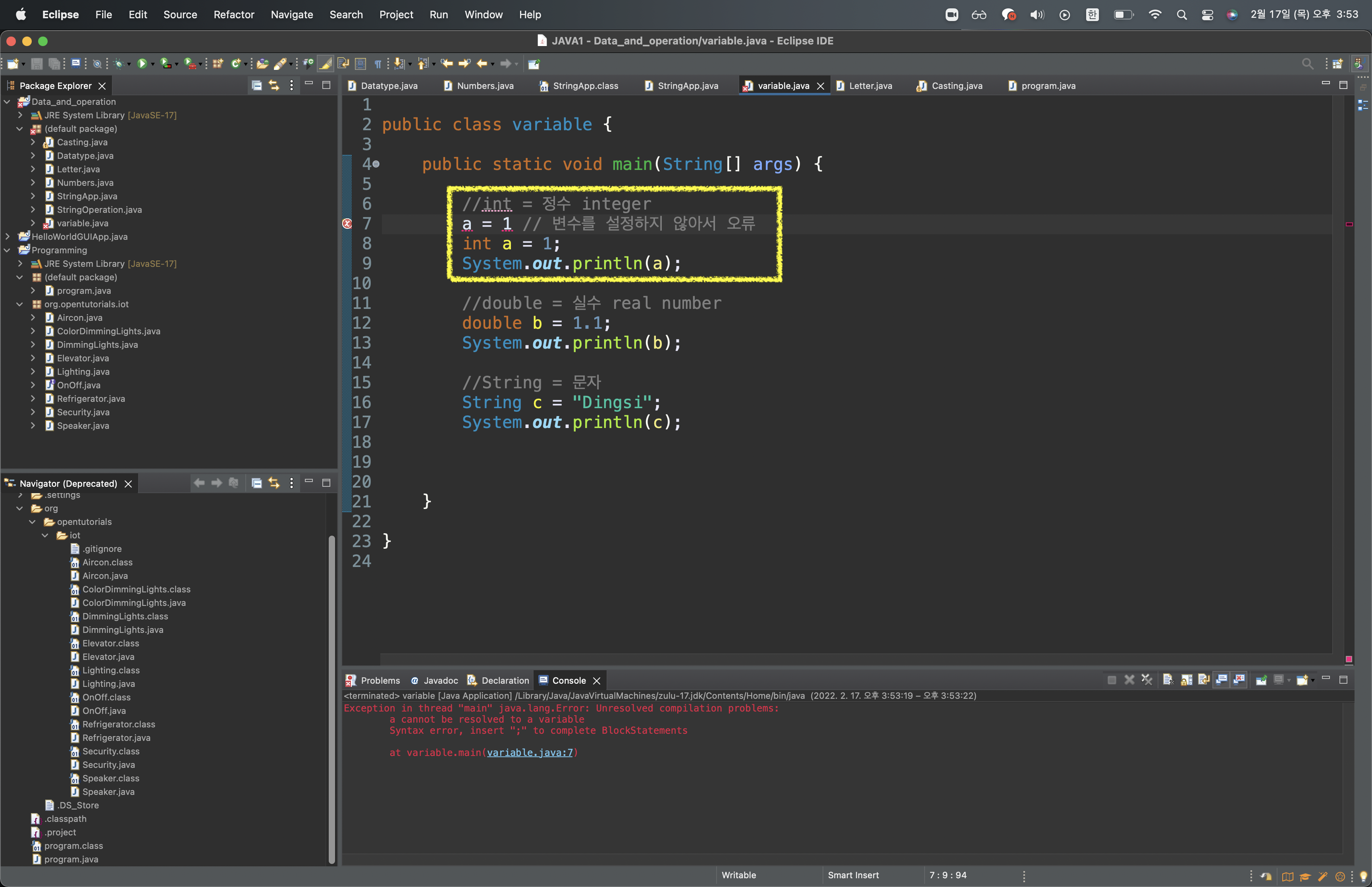Click red error marker in overview ruler
The image size is (1372, 887).
click(1349, 224)
